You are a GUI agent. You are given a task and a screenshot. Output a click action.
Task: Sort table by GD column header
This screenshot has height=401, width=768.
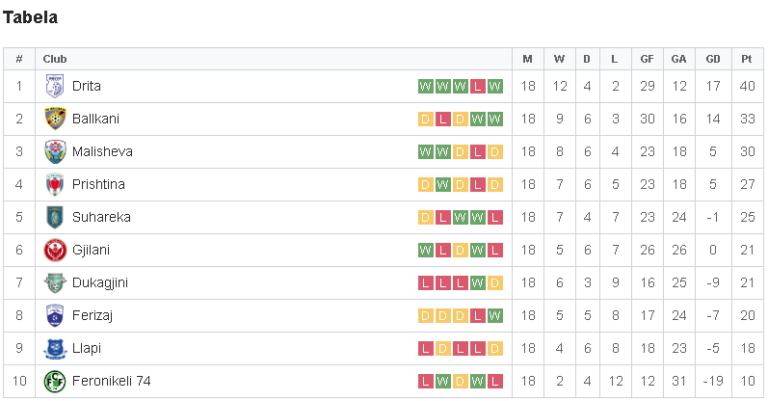712,59
